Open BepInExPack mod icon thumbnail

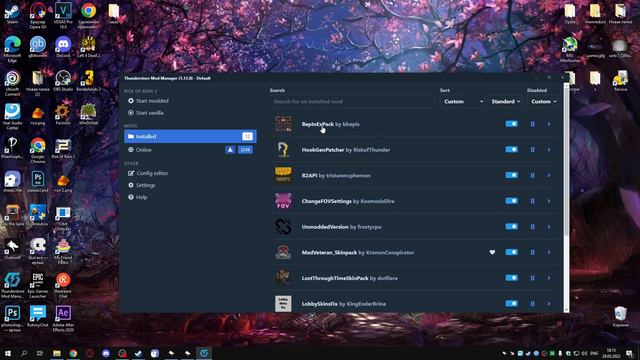[x=283, y=124]
